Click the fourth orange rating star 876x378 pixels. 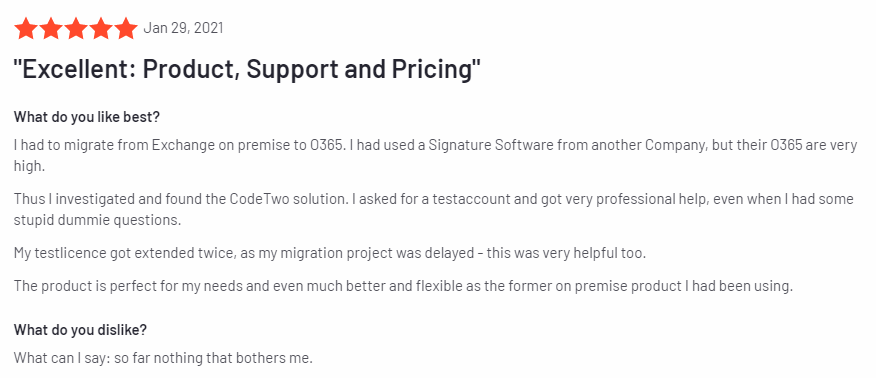[101, 28]
